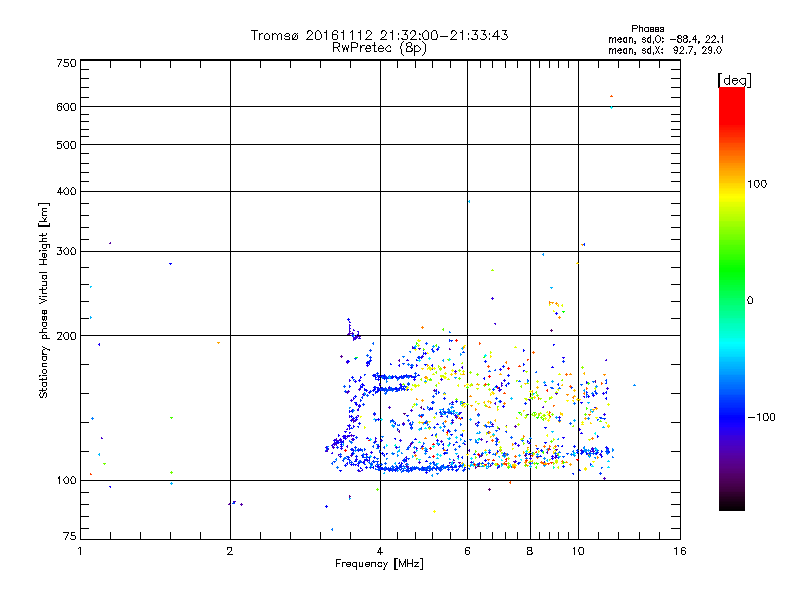Click the plot title 'Tromsø 20161112 21:32:00-21:33:43'
Image resolution: width=800 pixels, height=600 pixels.
(x=379, y=35)
